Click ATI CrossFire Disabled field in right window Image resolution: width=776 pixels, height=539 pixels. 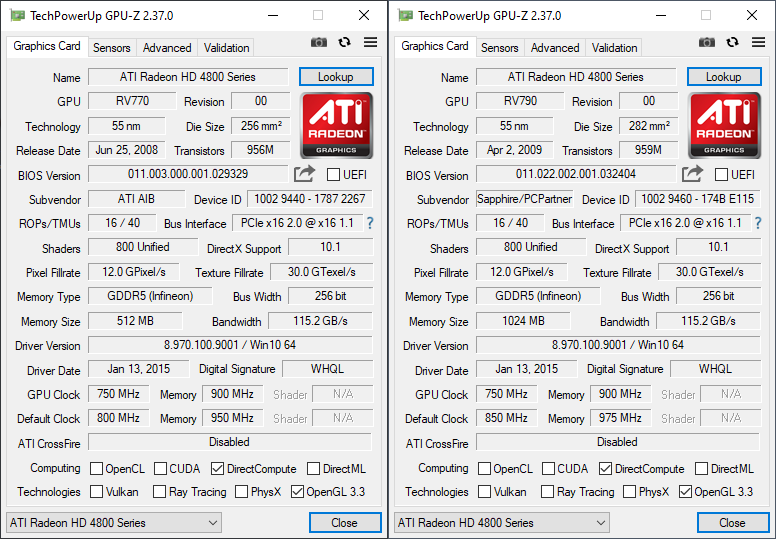point(618,442)
